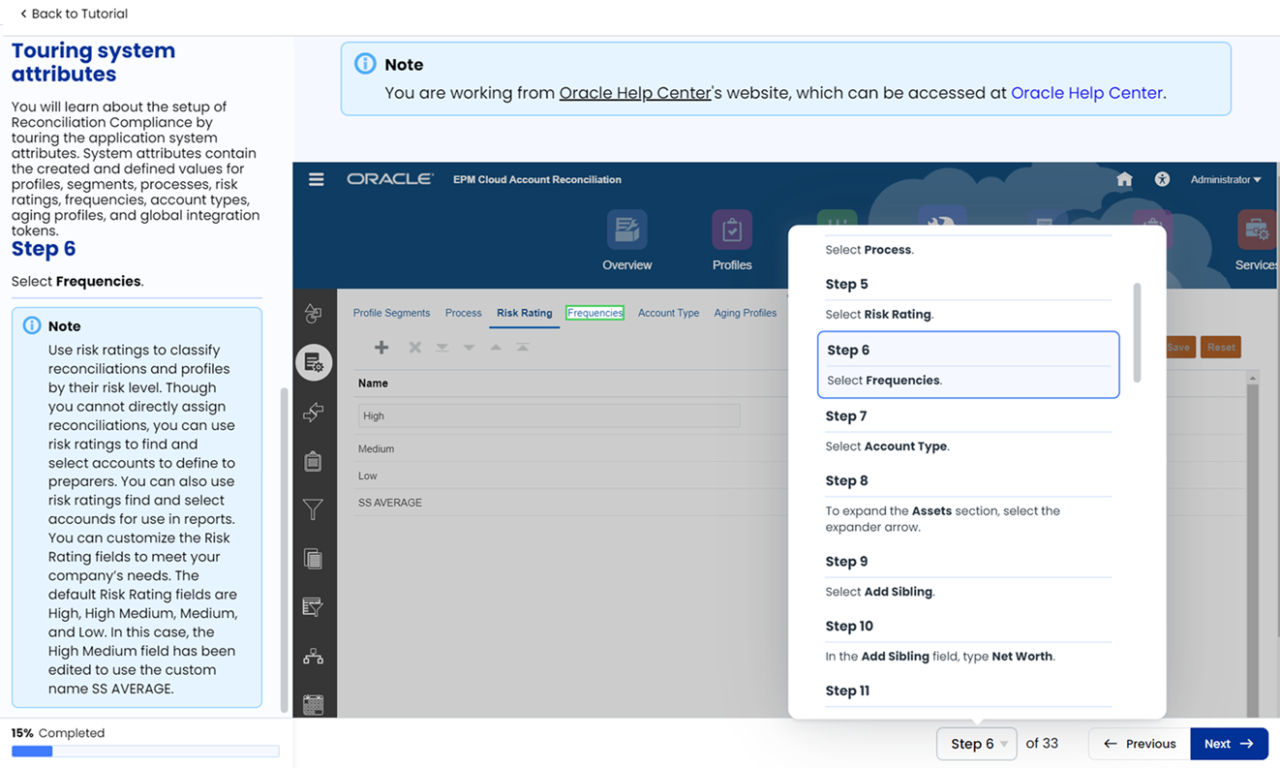Image resolution: width=1280 pixels, height=768 pixels.
Task: Follow the blue Oracle Help Center link
Action: pos(1086,92)
